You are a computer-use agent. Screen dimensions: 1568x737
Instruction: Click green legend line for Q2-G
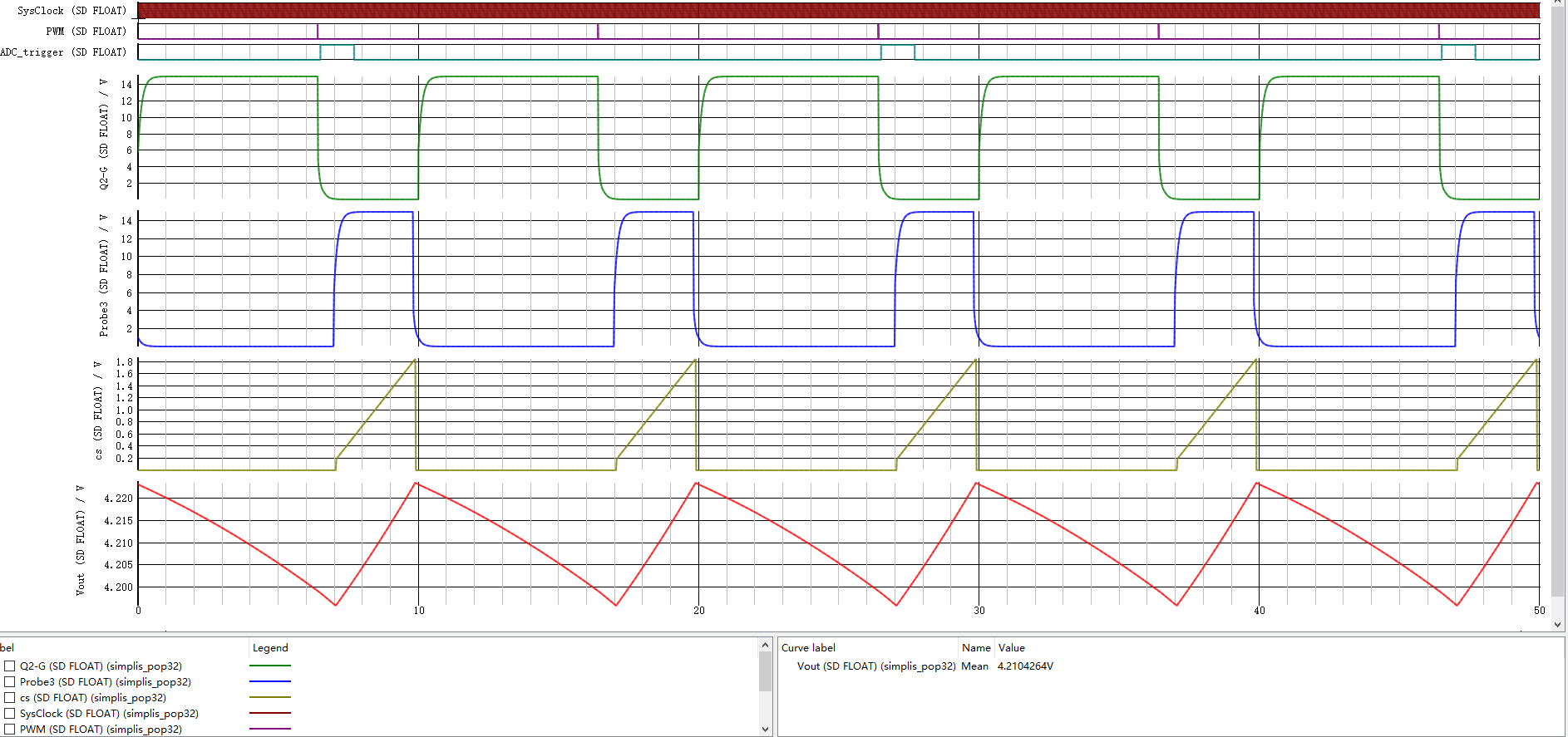[x=270, y=666]
